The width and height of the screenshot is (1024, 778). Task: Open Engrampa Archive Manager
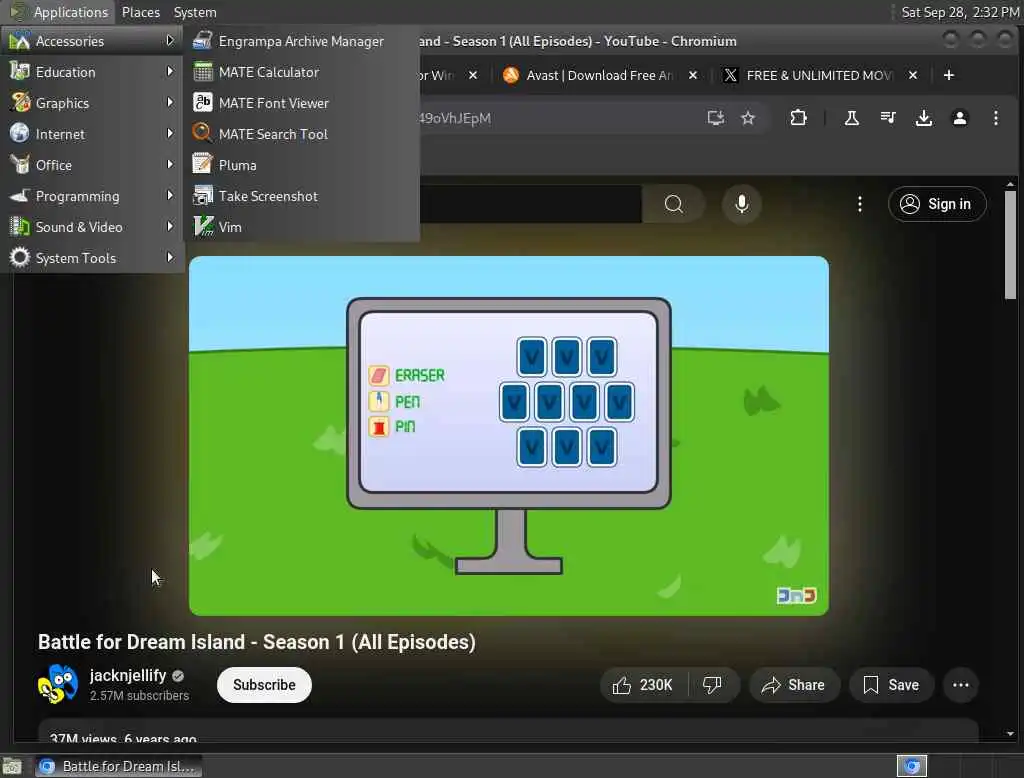click(x=301, y=41)
